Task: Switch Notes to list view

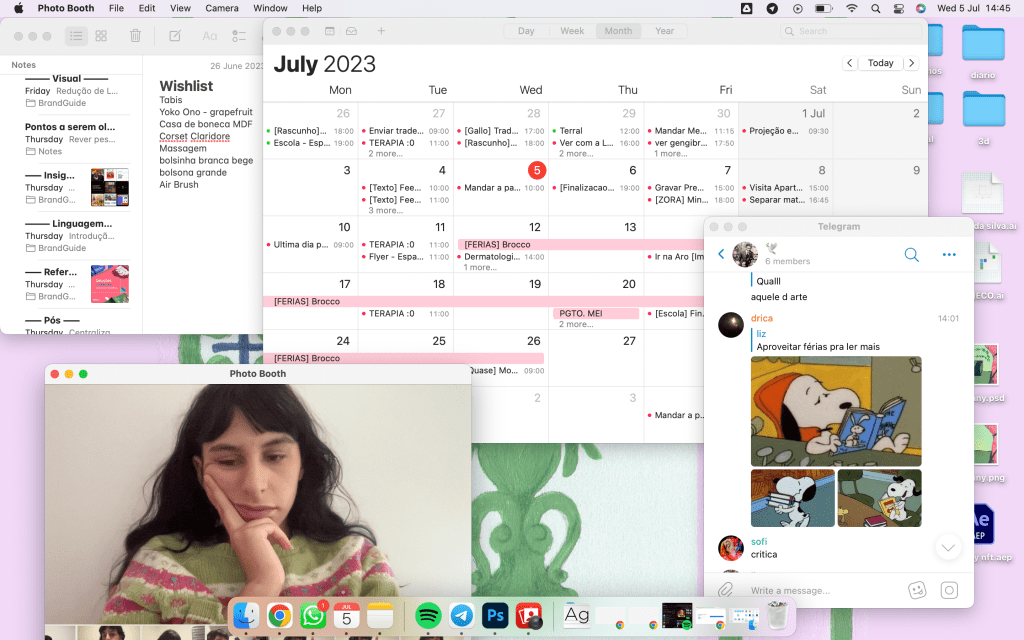Action: [x=76, y=36]
